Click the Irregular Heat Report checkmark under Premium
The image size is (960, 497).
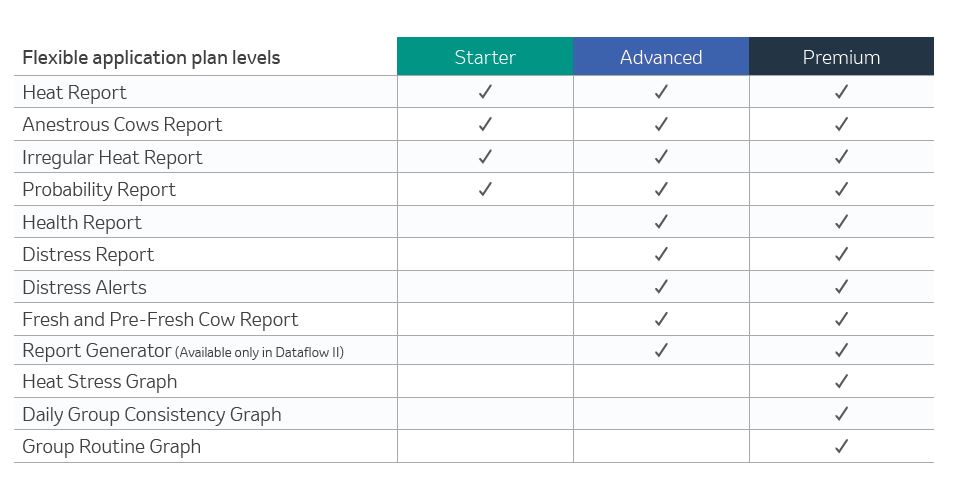pyautogui.click(x=841, y=157)
